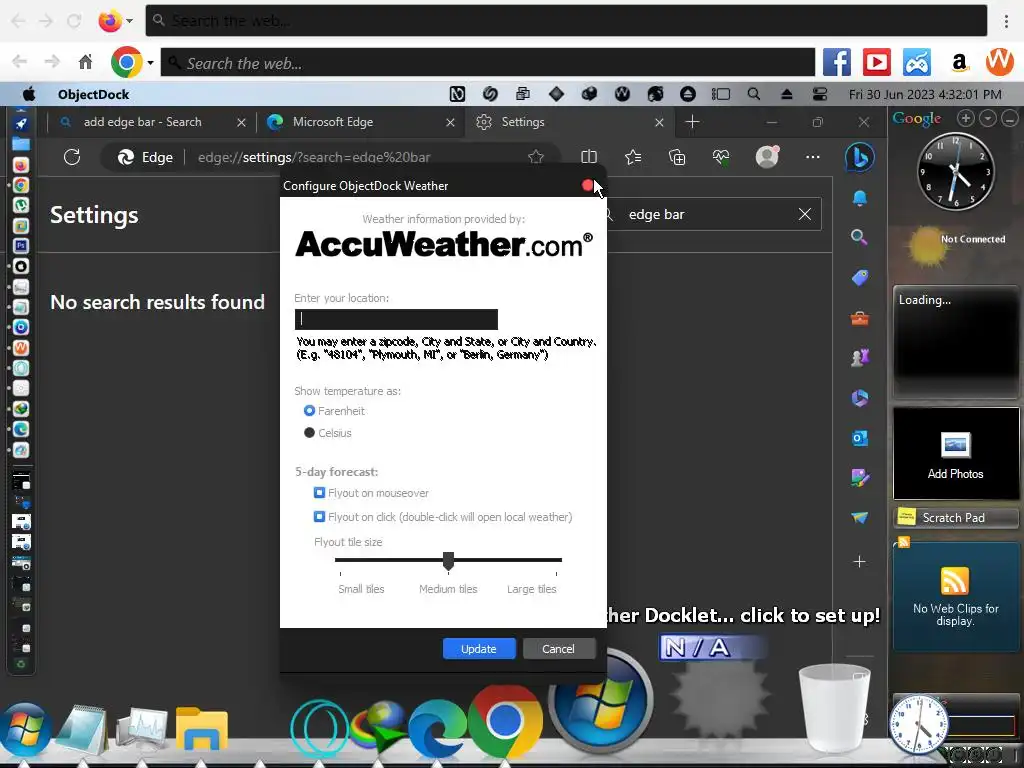The image size is (1024, 768).
Task: Open tools briefcase icon in Edge sidebar
Action: [x=859, y=318]
